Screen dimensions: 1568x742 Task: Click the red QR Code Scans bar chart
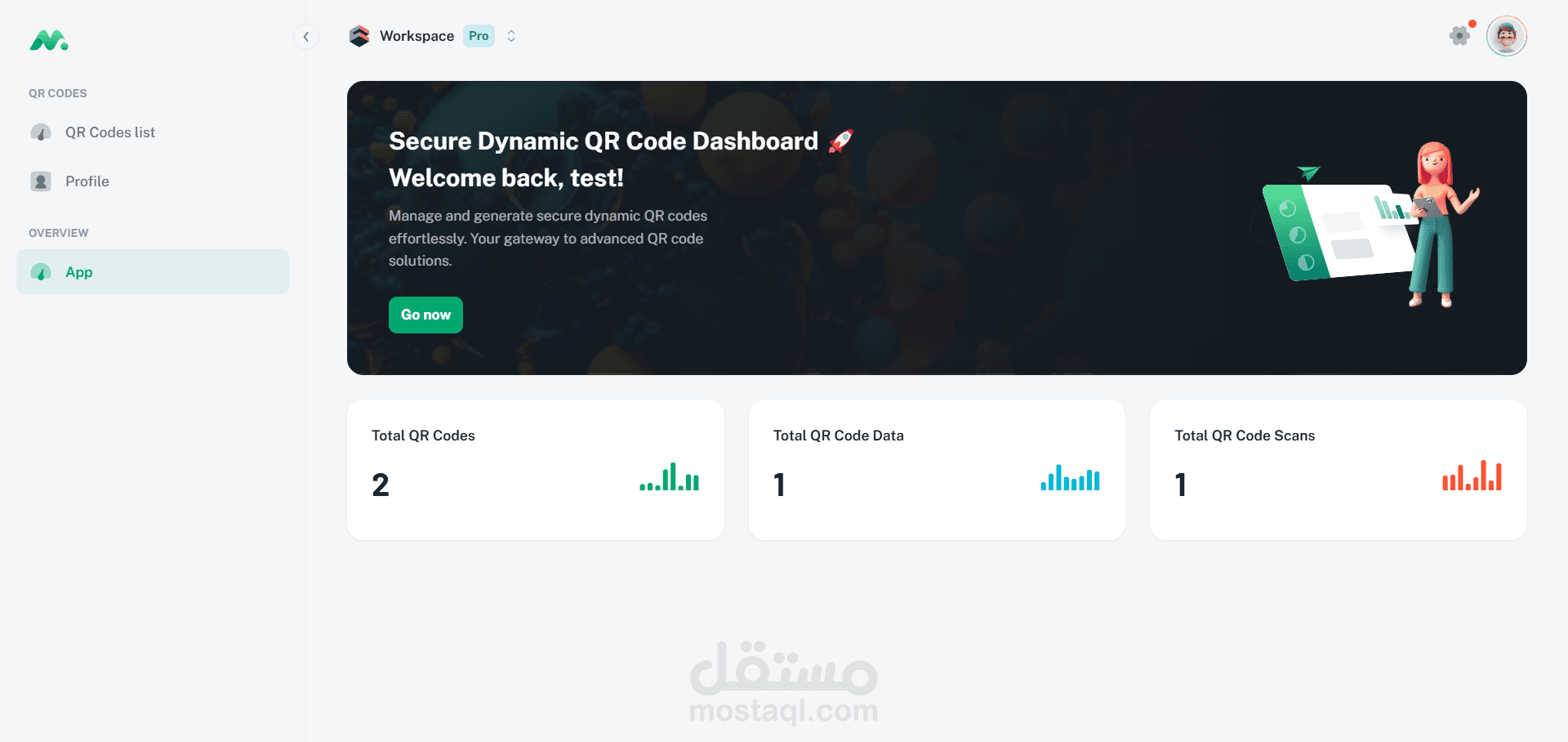tap(1472, 476)
